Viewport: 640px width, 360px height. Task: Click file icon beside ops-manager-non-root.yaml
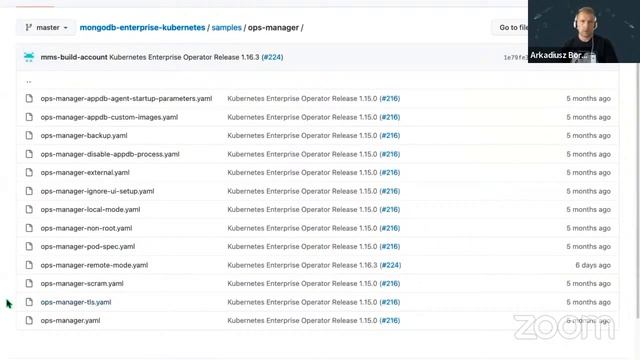(x=29, y=228)
